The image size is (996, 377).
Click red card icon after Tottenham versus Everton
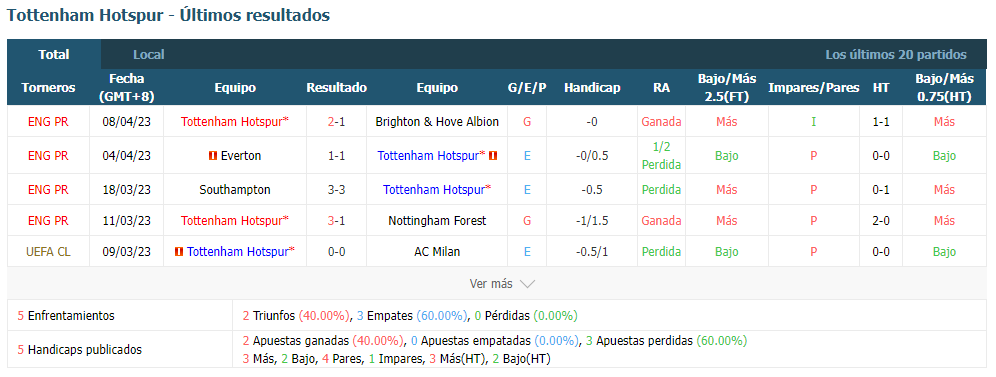[x=493, y=155]
